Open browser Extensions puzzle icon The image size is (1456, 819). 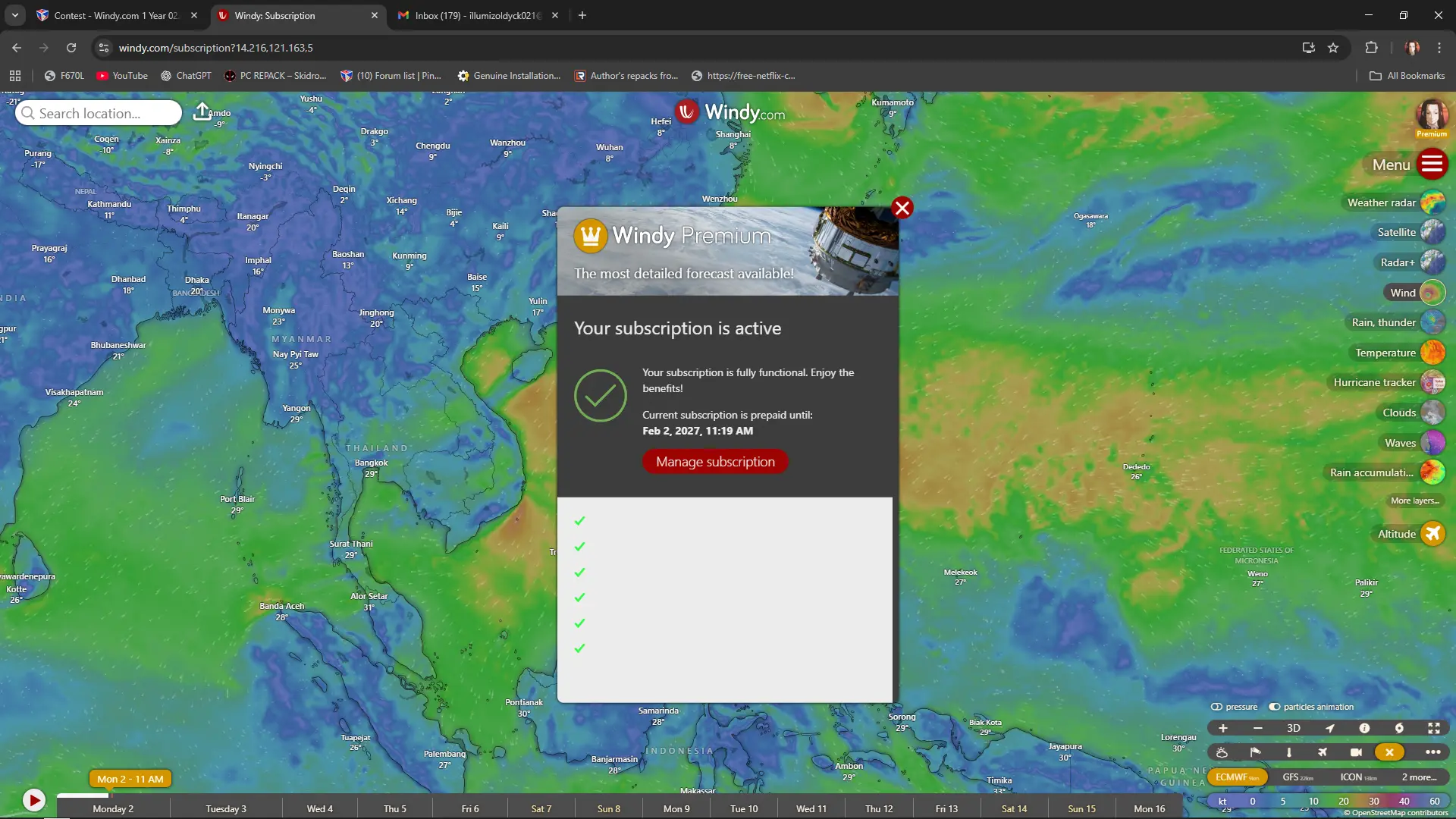pos(1371,48)
